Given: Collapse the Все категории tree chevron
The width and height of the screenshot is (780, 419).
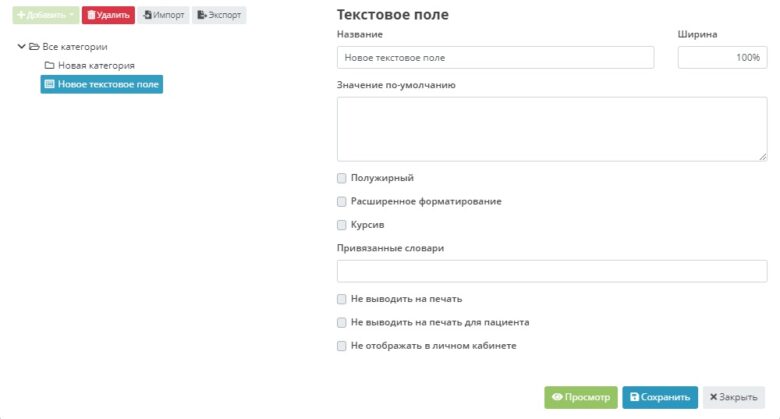Looking at the screenshot, I should click(21, 46).
